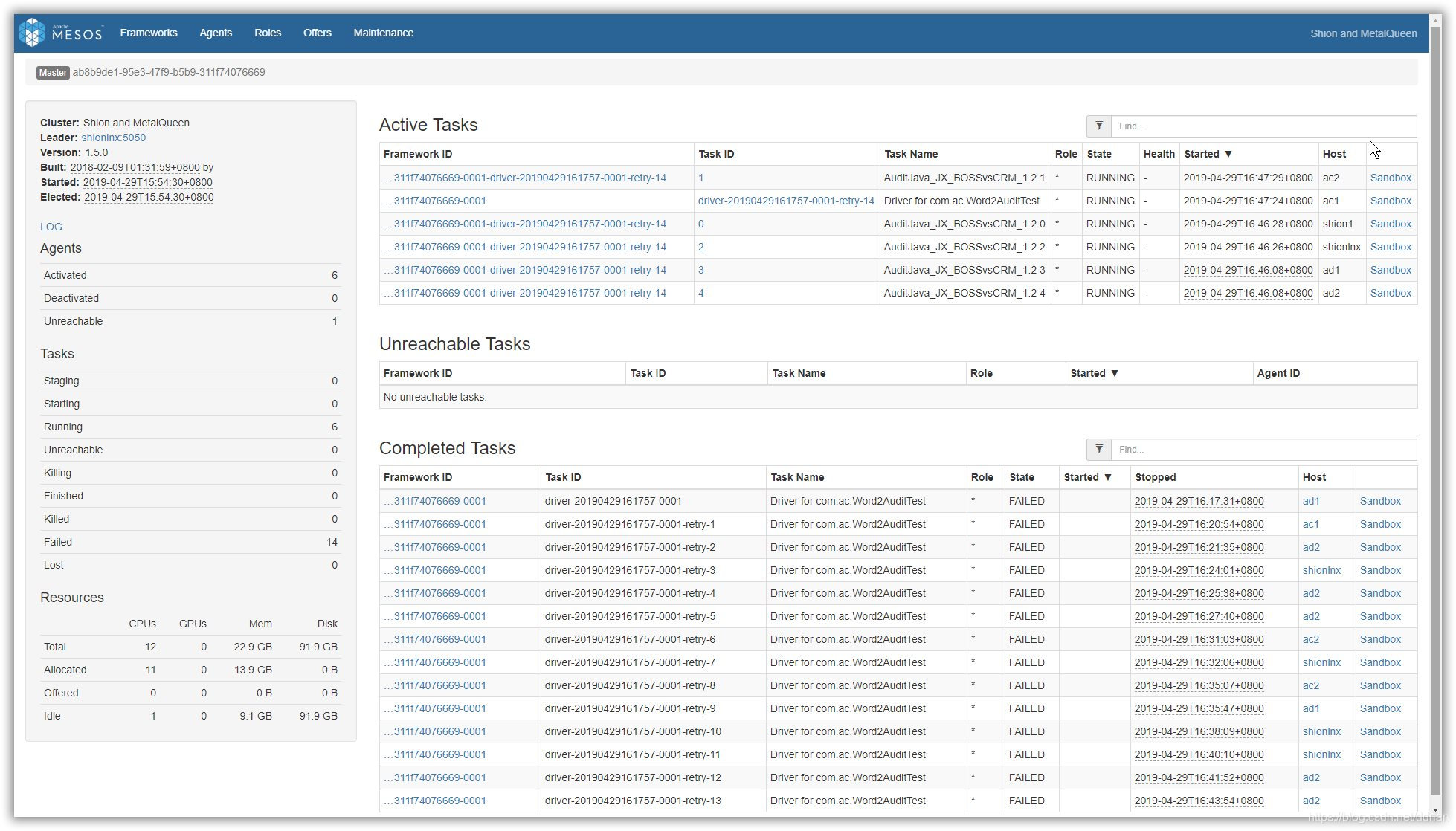Open host ac1 link for retry-1 task
The height and width of the screenshot is (831, 1456).
point(1310,524)
